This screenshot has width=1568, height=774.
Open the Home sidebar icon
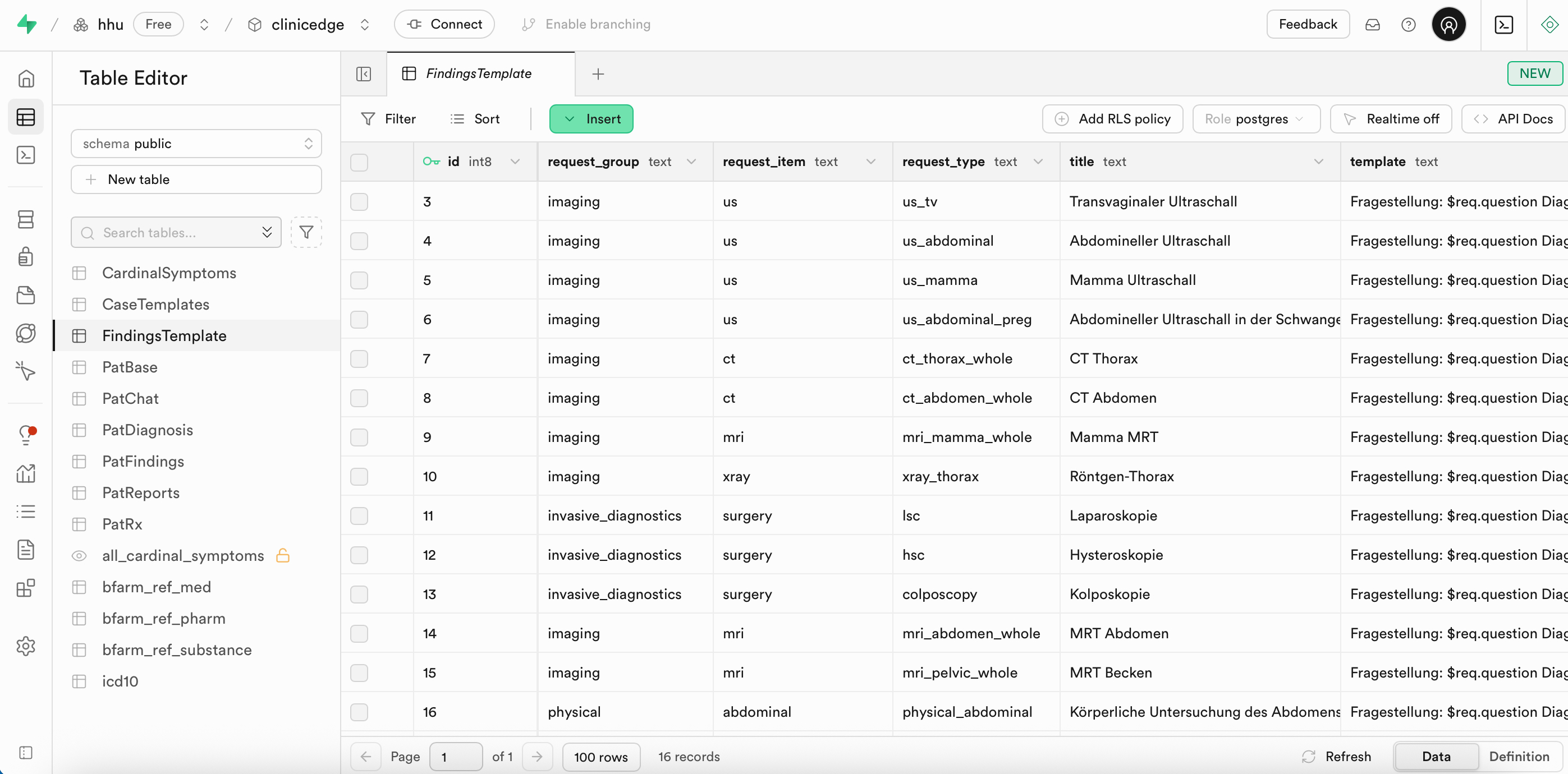tap(26, 79)
